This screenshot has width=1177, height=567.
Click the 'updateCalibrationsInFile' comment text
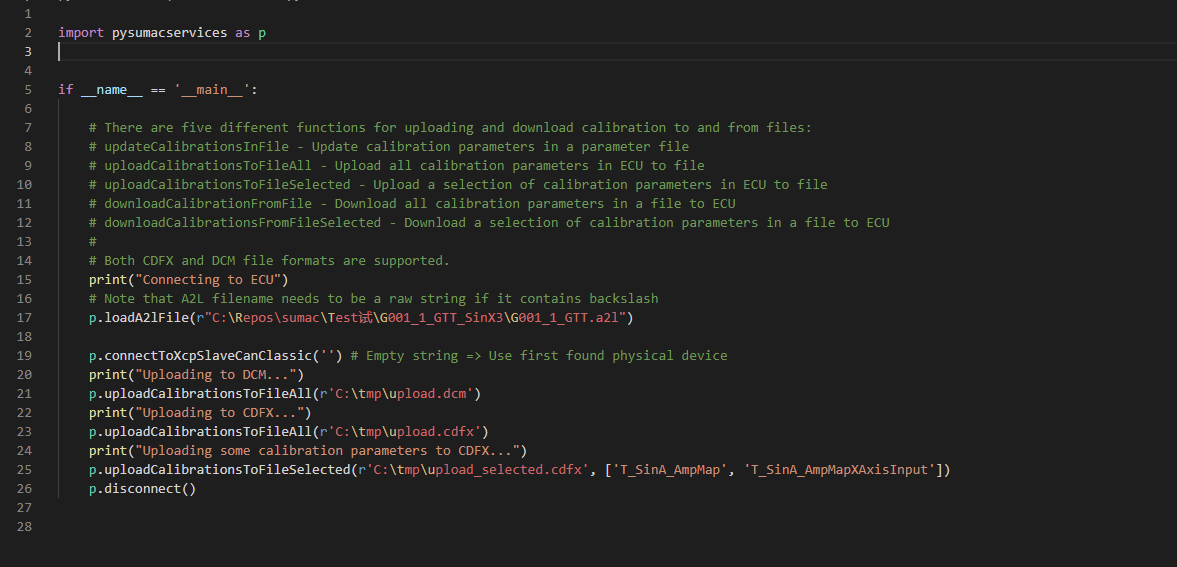pos(197,146)
